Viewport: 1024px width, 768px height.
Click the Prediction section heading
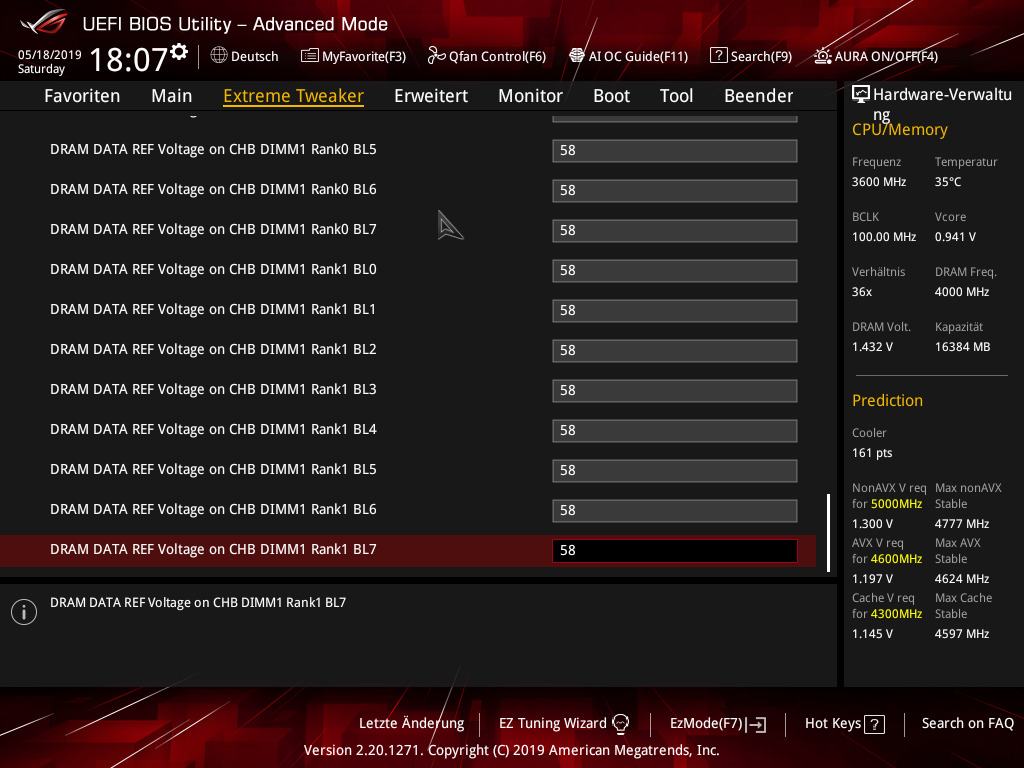point(888,400)
